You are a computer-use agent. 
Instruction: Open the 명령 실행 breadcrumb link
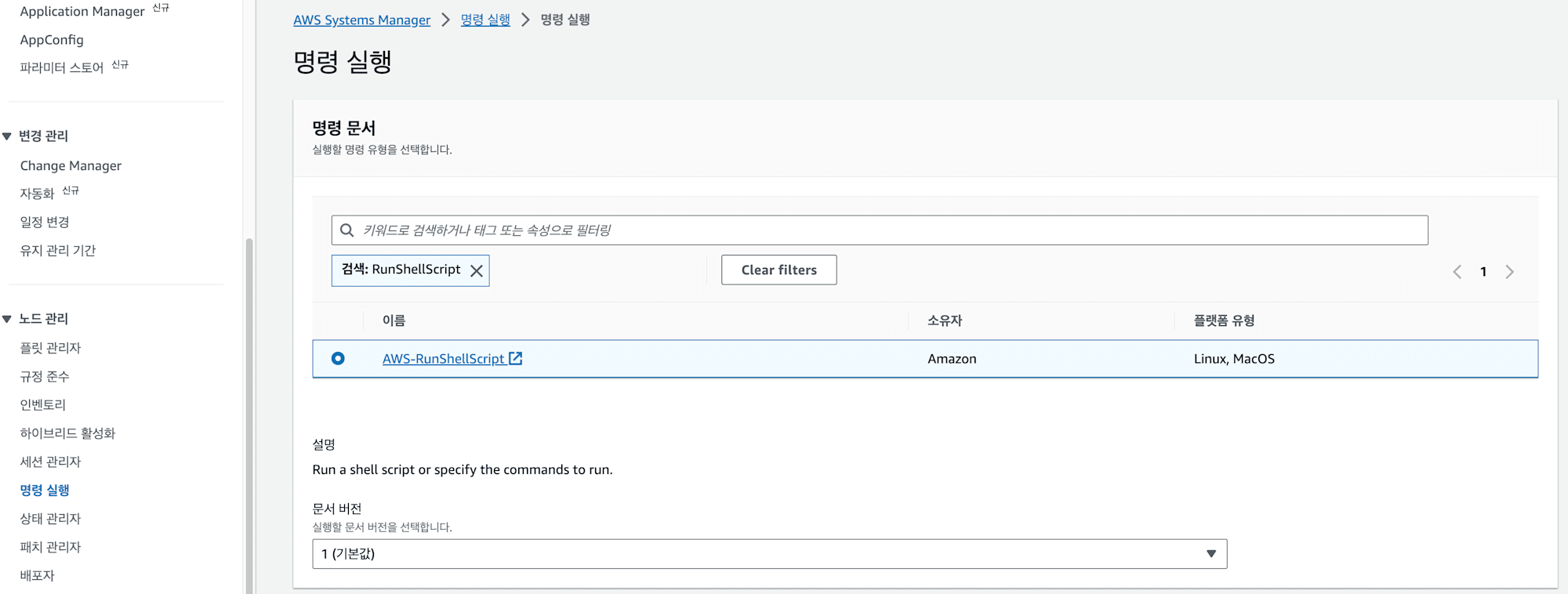tap(485, 20)
